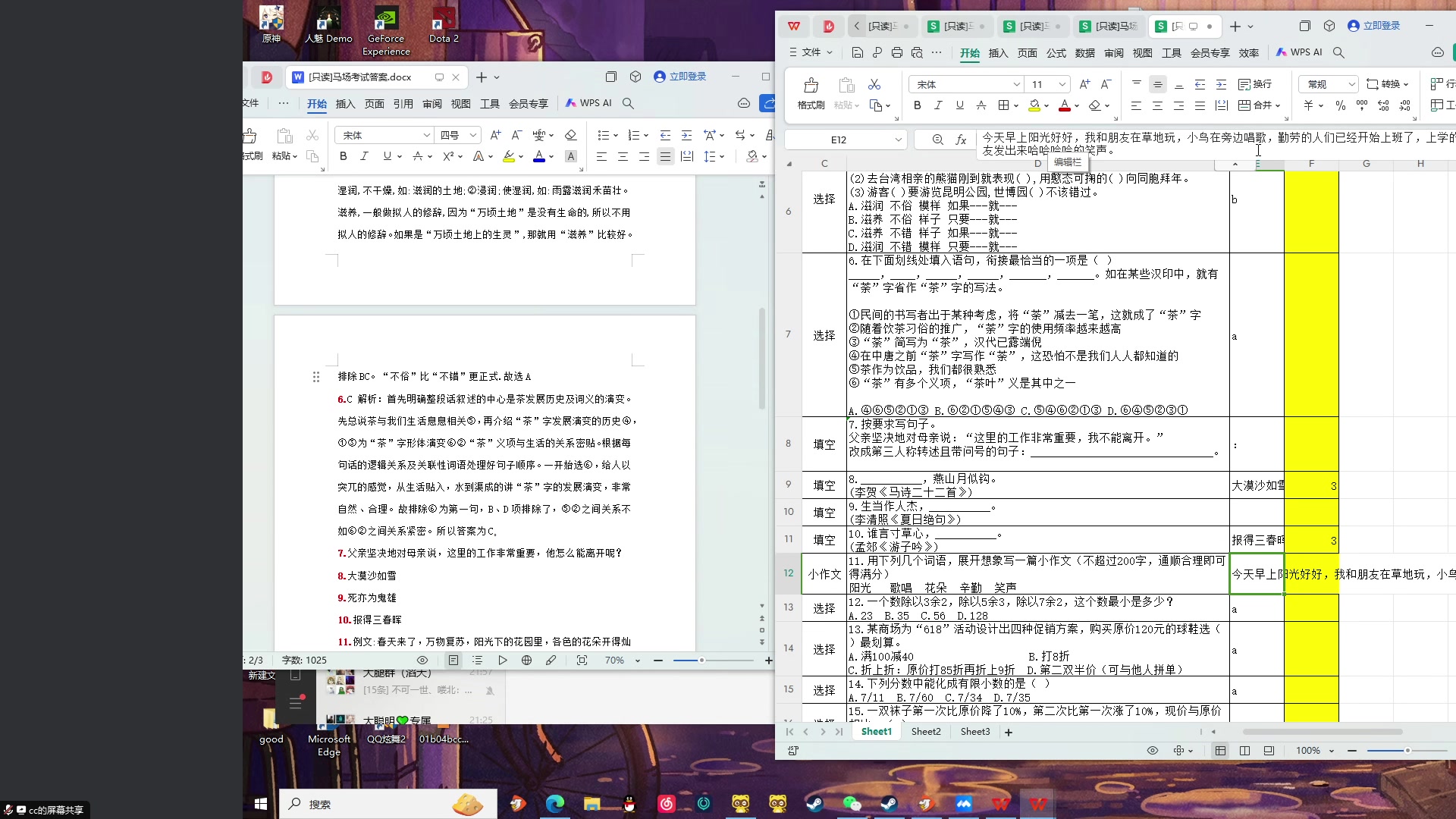
Task: Cut selection with the spreadsheet scissors icon
Action: click(x=874, y=84)
